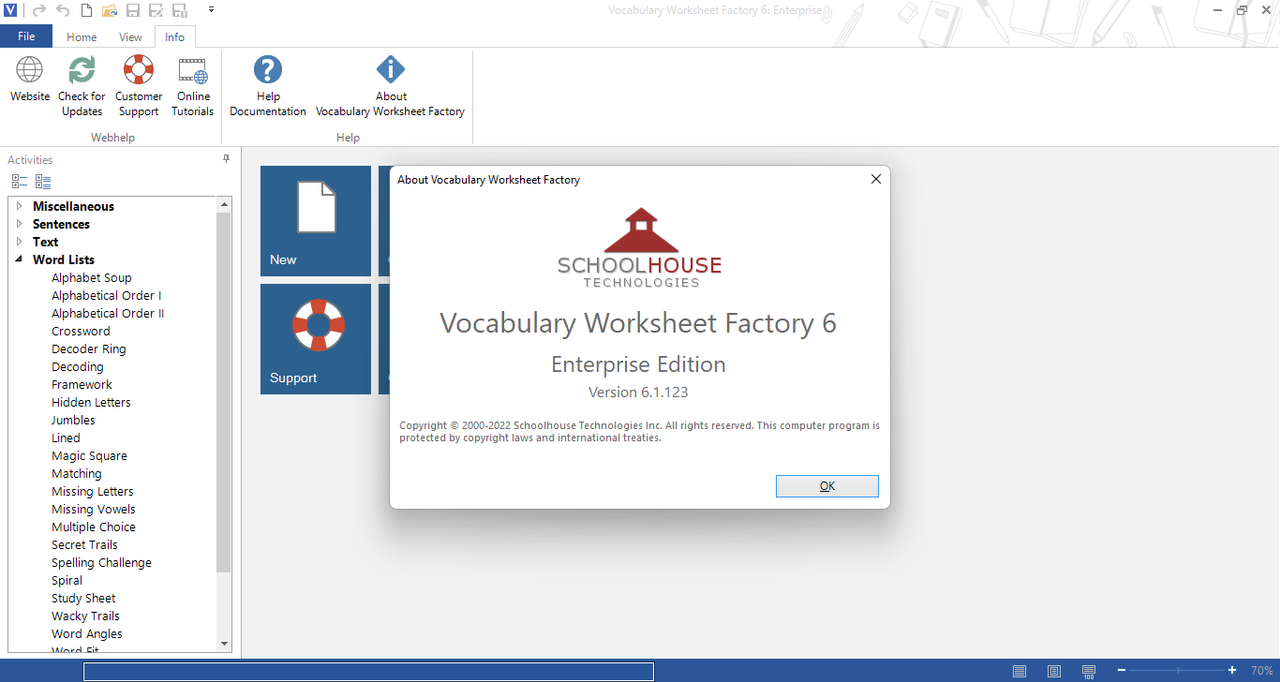Screen dimensions: 1280x682
Task: Launch Online Tutorials from ribbon
Action: (193, 86)
